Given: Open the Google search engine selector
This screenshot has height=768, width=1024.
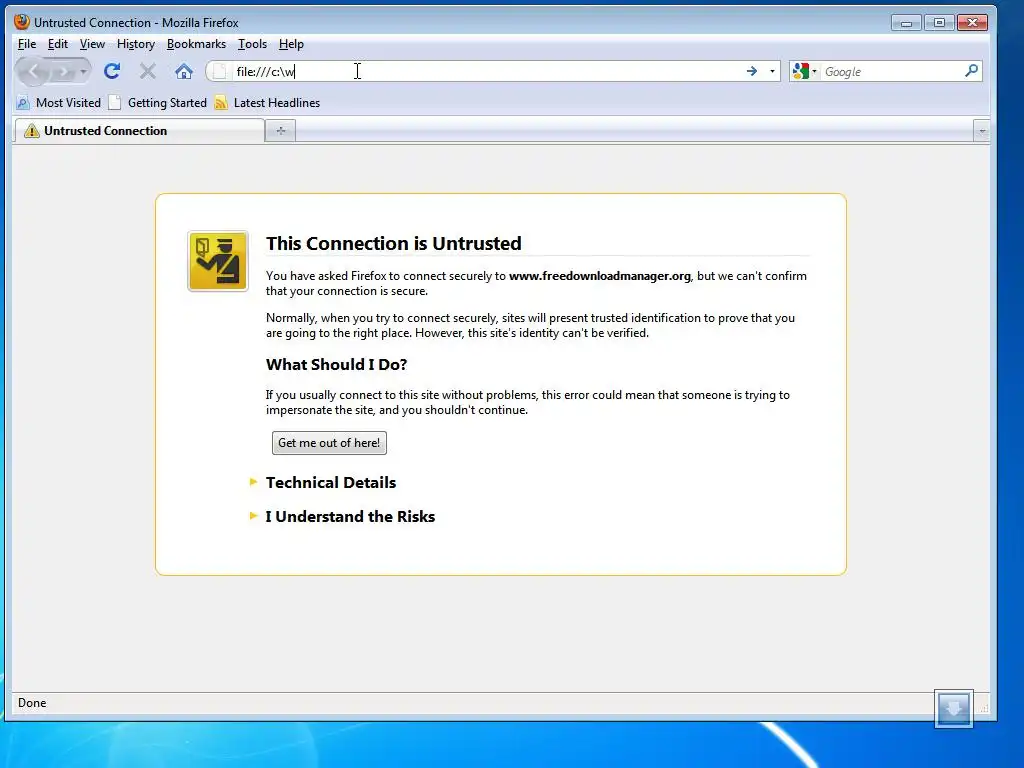Looking at the screenshot, I should (805, 71).
